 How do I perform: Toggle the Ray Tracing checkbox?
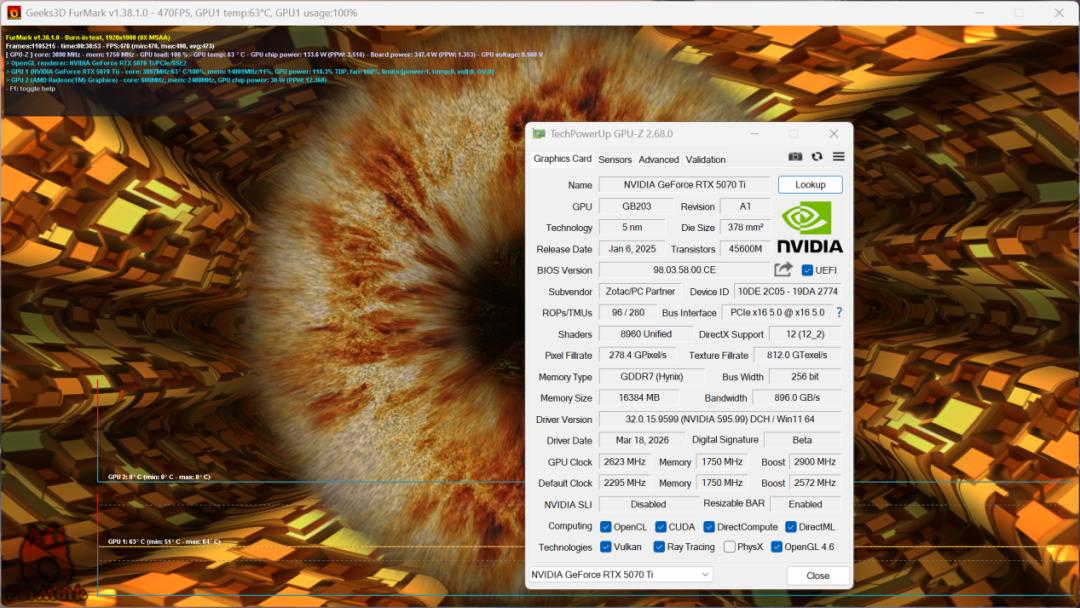click(659, 547)
